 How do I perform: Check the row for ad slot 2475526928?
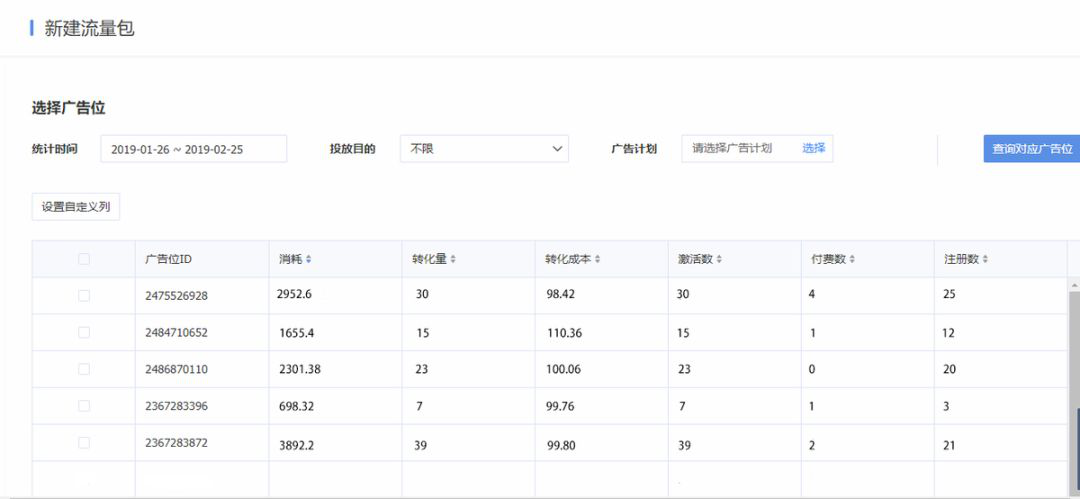coord(84,296)
